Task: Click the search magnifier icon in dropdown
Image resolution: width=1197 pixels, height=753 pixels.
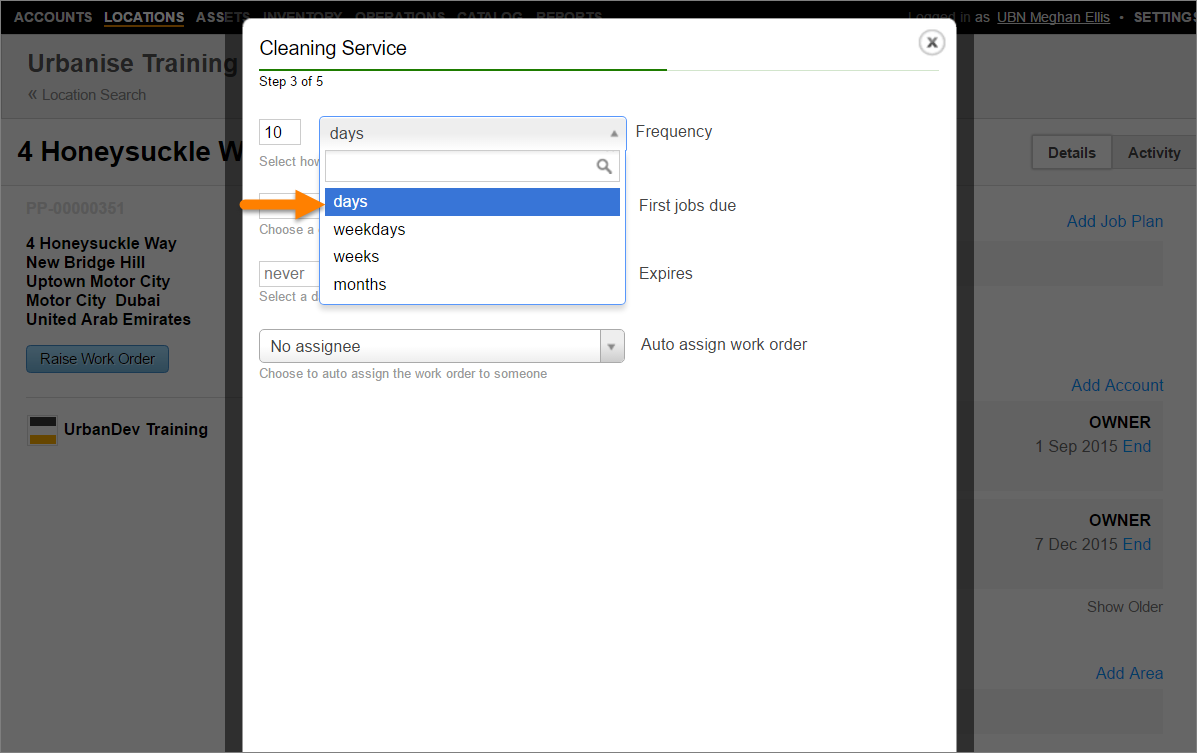Action: click(x=604, y=166)
